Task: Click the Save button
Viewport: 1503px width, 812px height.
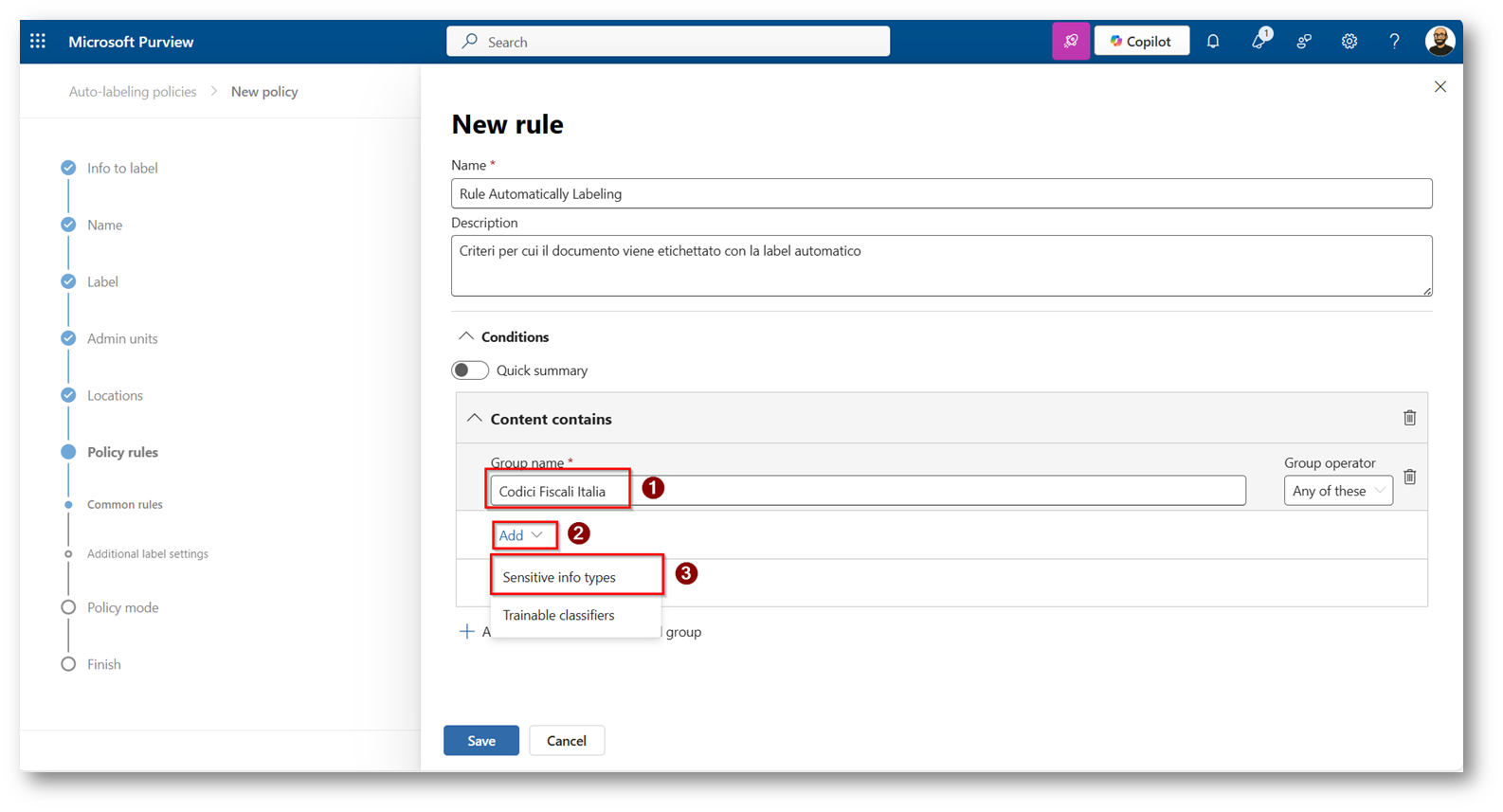Action: click(x=480, y=741)
